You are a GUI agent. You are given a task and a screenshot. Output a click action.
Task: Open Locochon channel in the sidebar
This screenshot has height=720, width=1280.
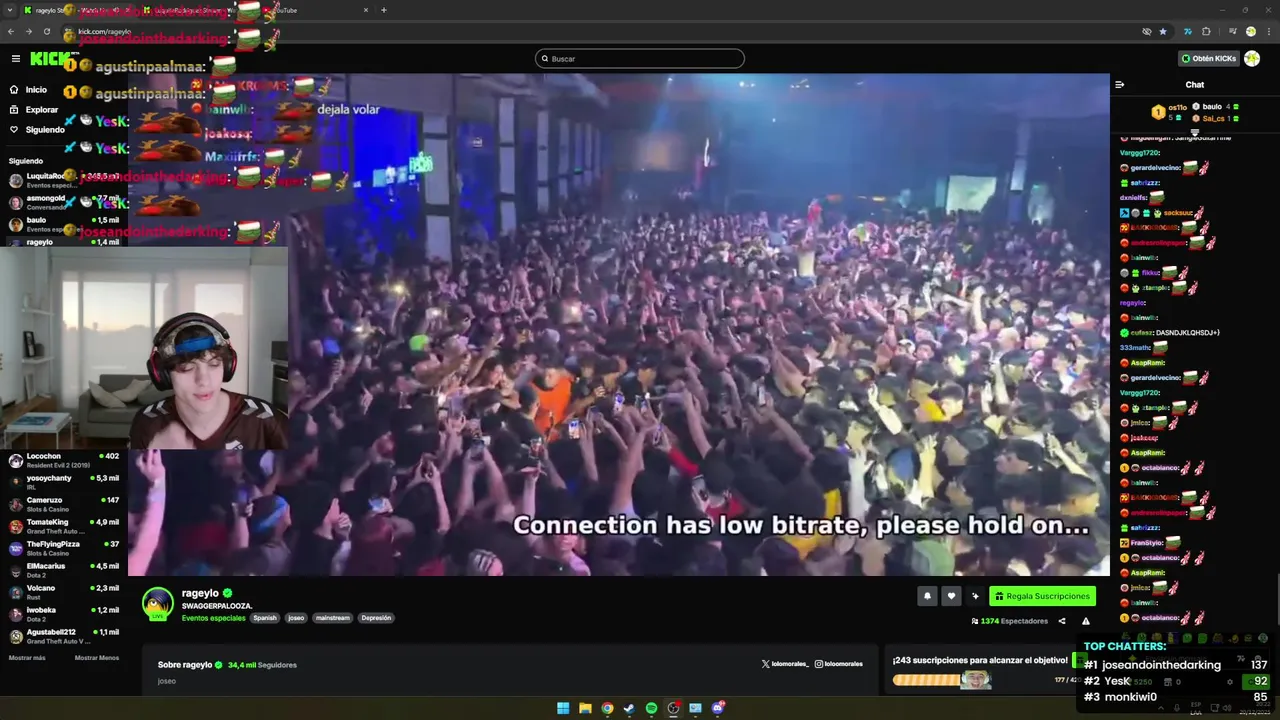coord(64,460)
